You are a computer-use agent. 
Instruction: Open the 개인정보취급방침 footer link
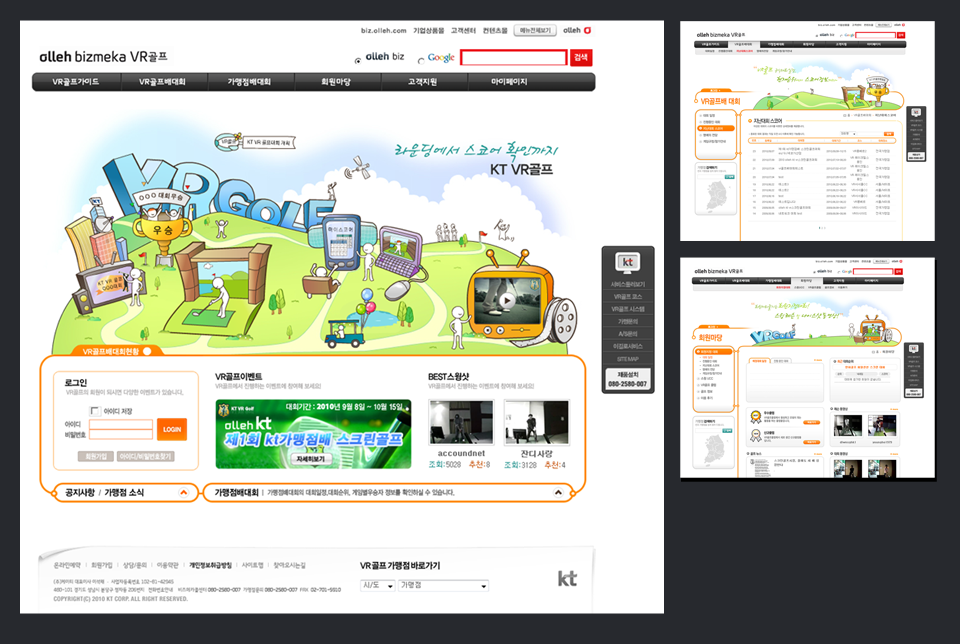pyautogui.click(x=210, y=566)
